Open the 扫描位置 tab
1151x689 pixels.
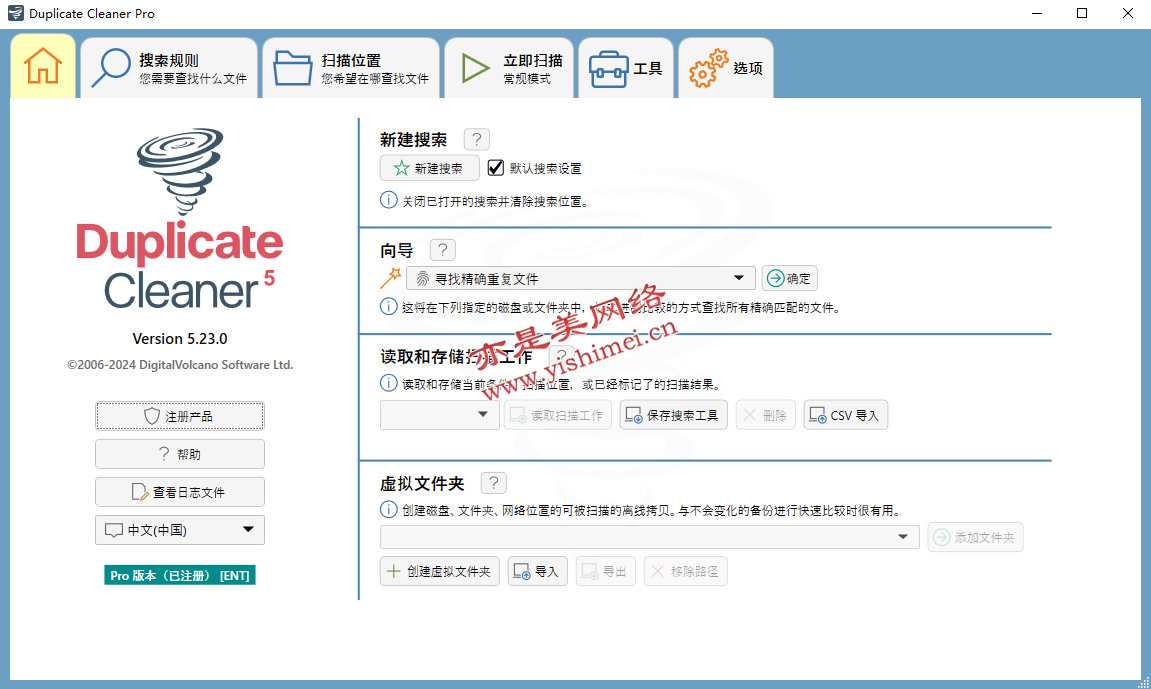click(351, 68)
